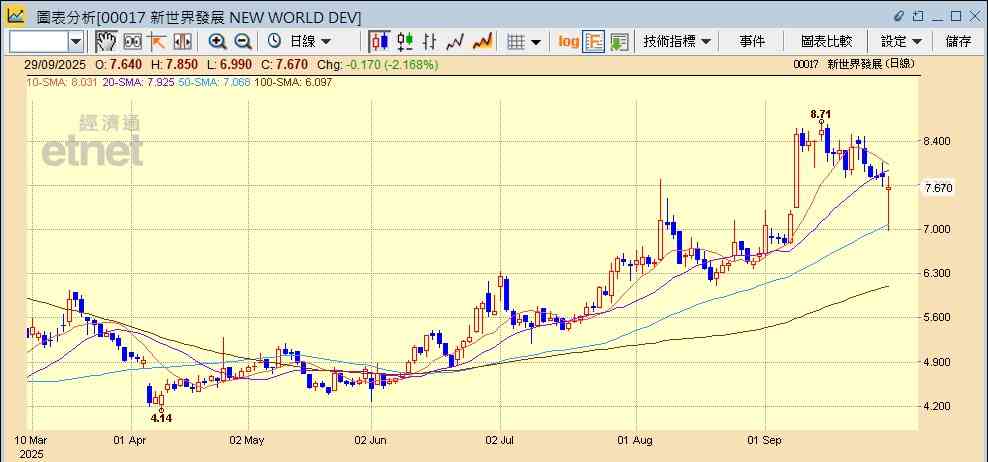Image resolution: width=988 pixels, height=462 pixels.
Task: Click the 8.400 price axis label
Action: click(937, 141)
